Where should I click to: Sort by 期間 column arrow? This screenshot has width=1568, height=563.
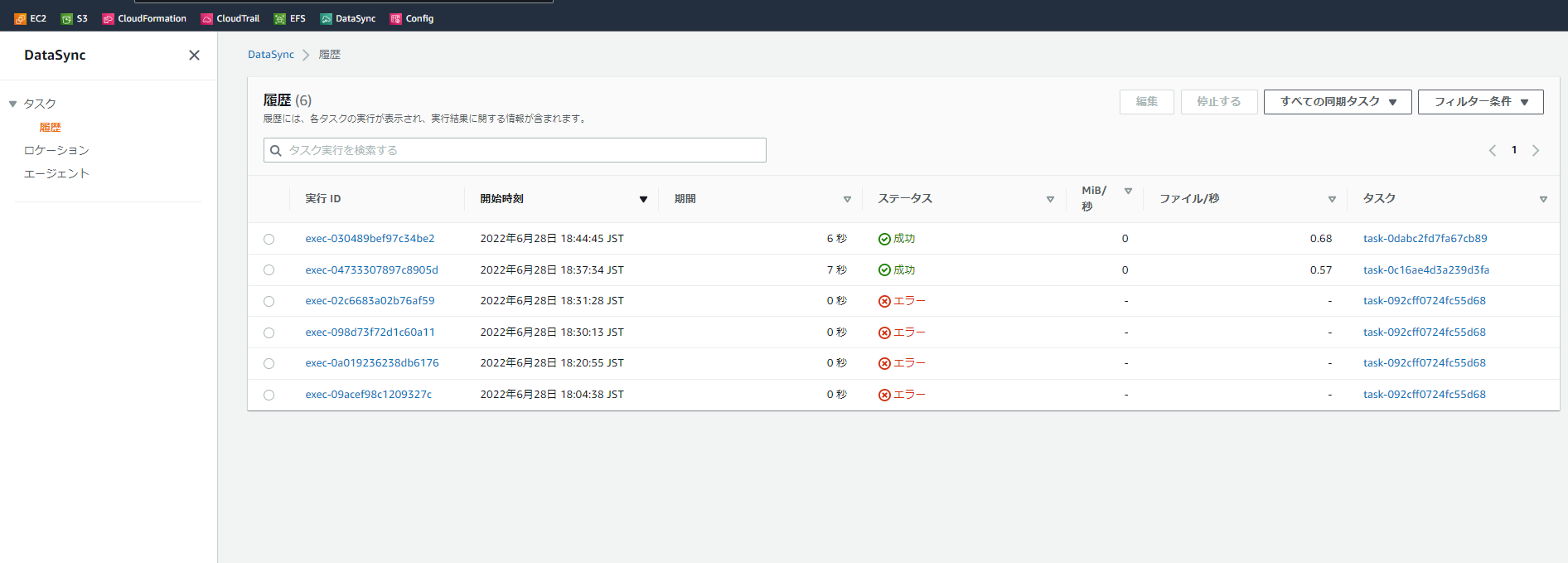coord(847,199)
